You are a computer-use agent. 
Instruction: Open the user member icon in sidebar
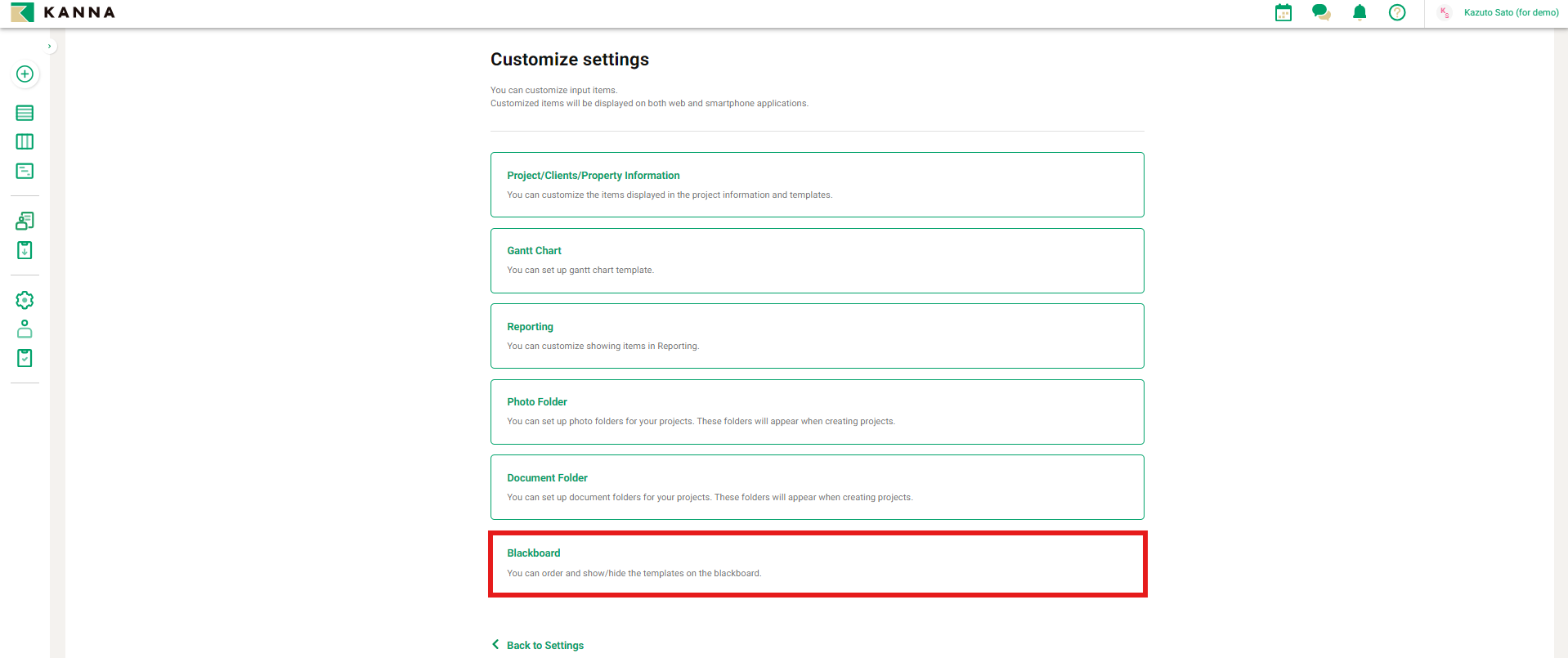point(25,329)
